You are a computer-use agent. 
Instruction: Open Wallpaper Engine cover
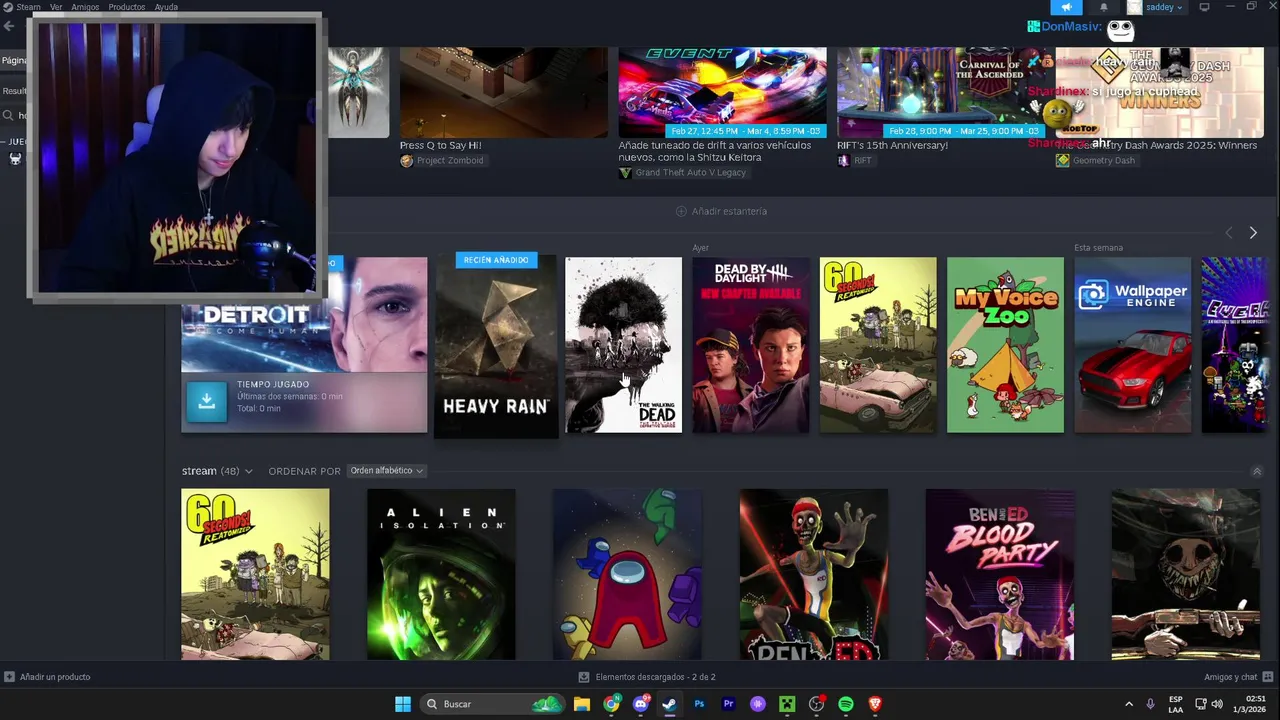[x=1132, y=345]
